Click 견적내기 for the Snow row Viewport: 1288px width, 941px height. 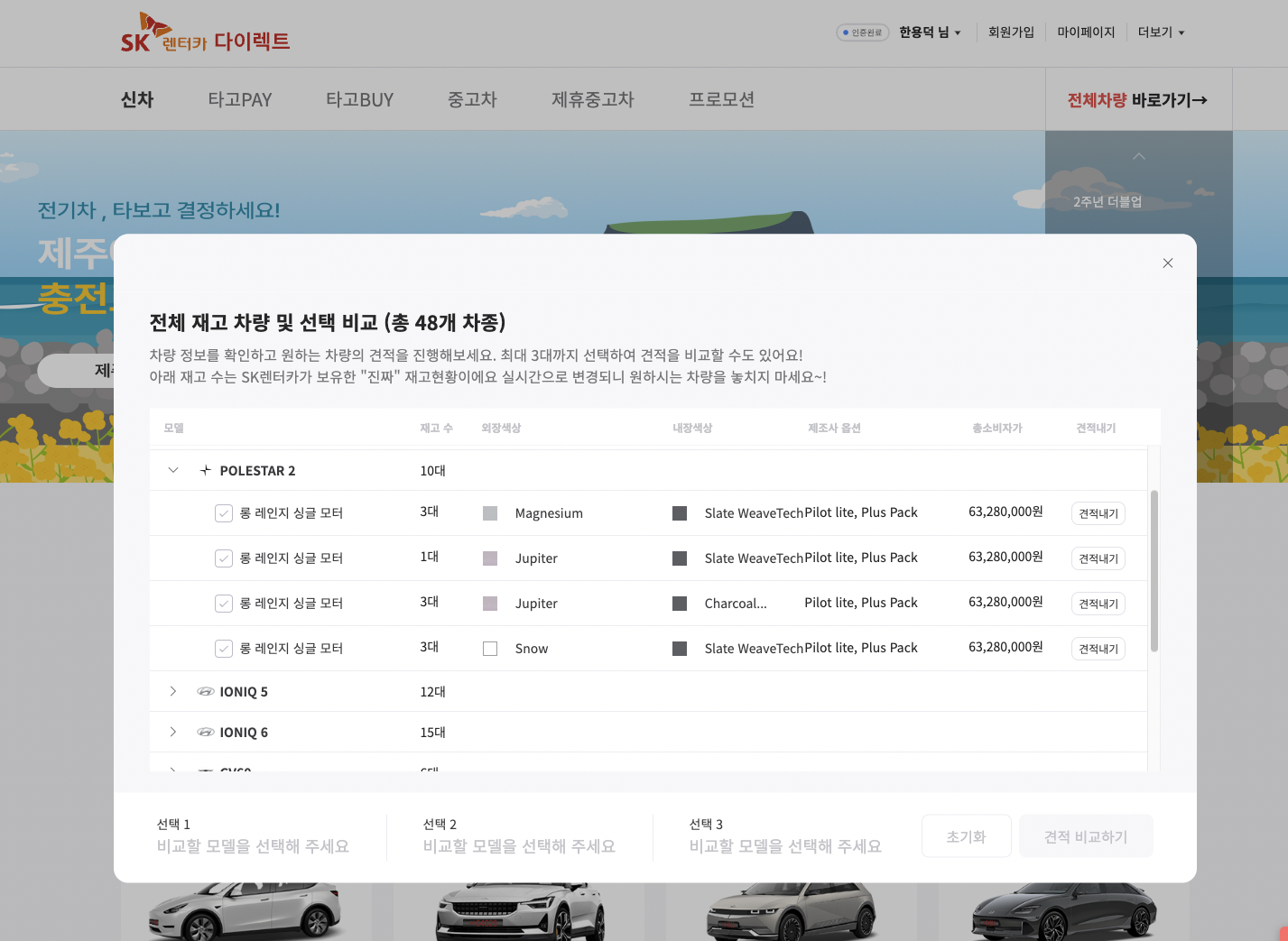click(1098, 649)
